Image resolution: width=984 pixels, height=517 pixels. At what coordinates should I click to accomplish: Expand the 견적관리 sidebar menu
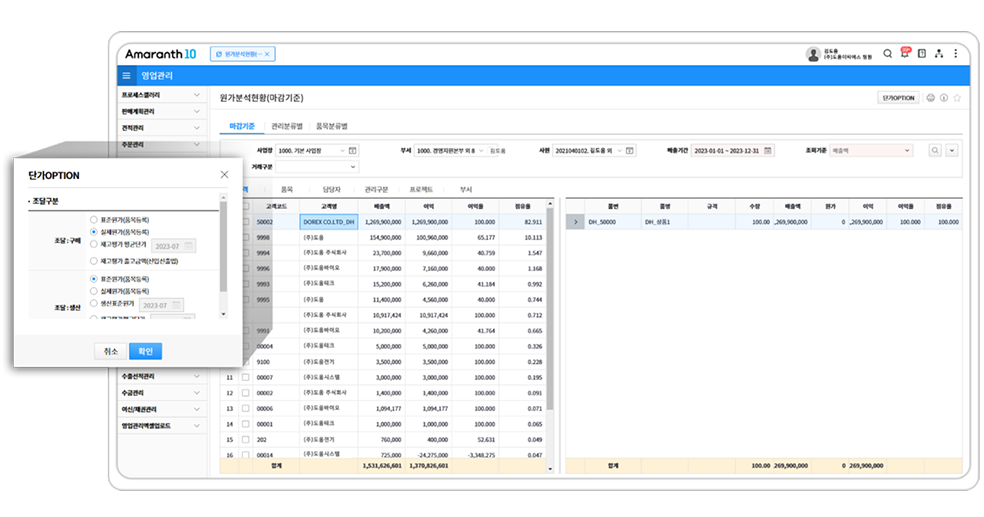click(161, 127)
